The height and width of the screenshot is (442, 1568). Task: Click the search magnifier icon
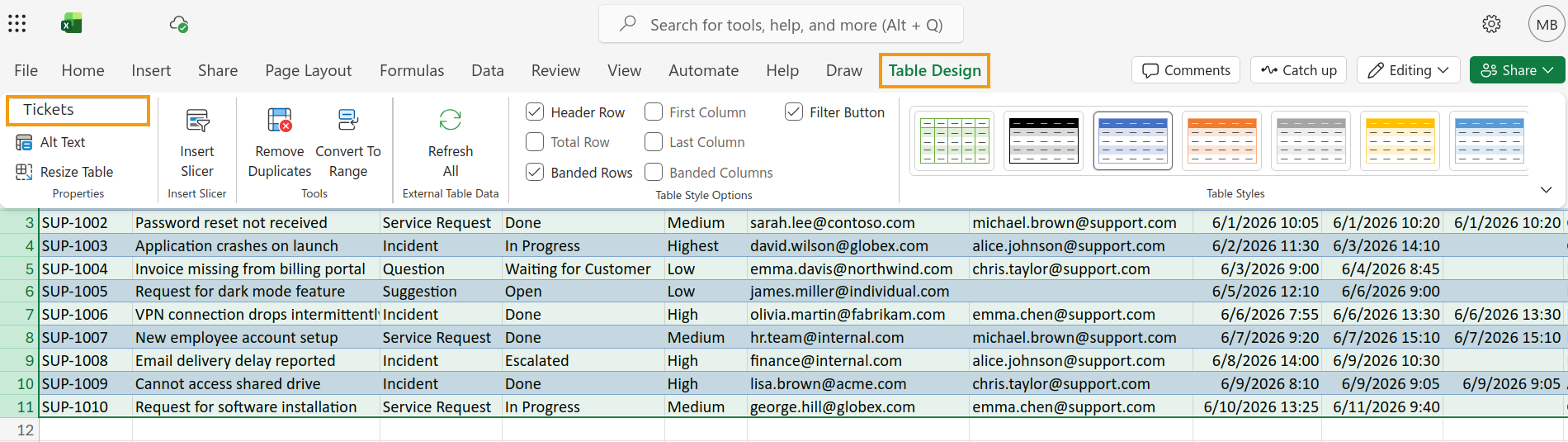pos(628,24)
